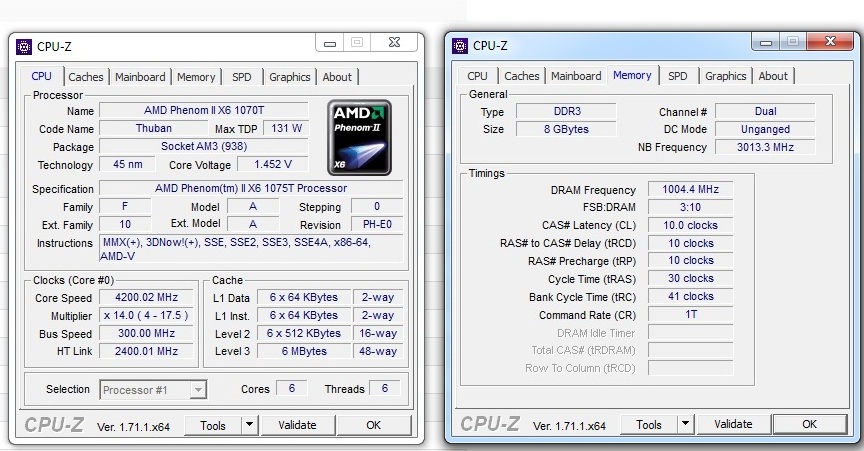Switch to Mainboard tab in right CPU-Z window
864x451 pixels.
click(x=576, y=76)
